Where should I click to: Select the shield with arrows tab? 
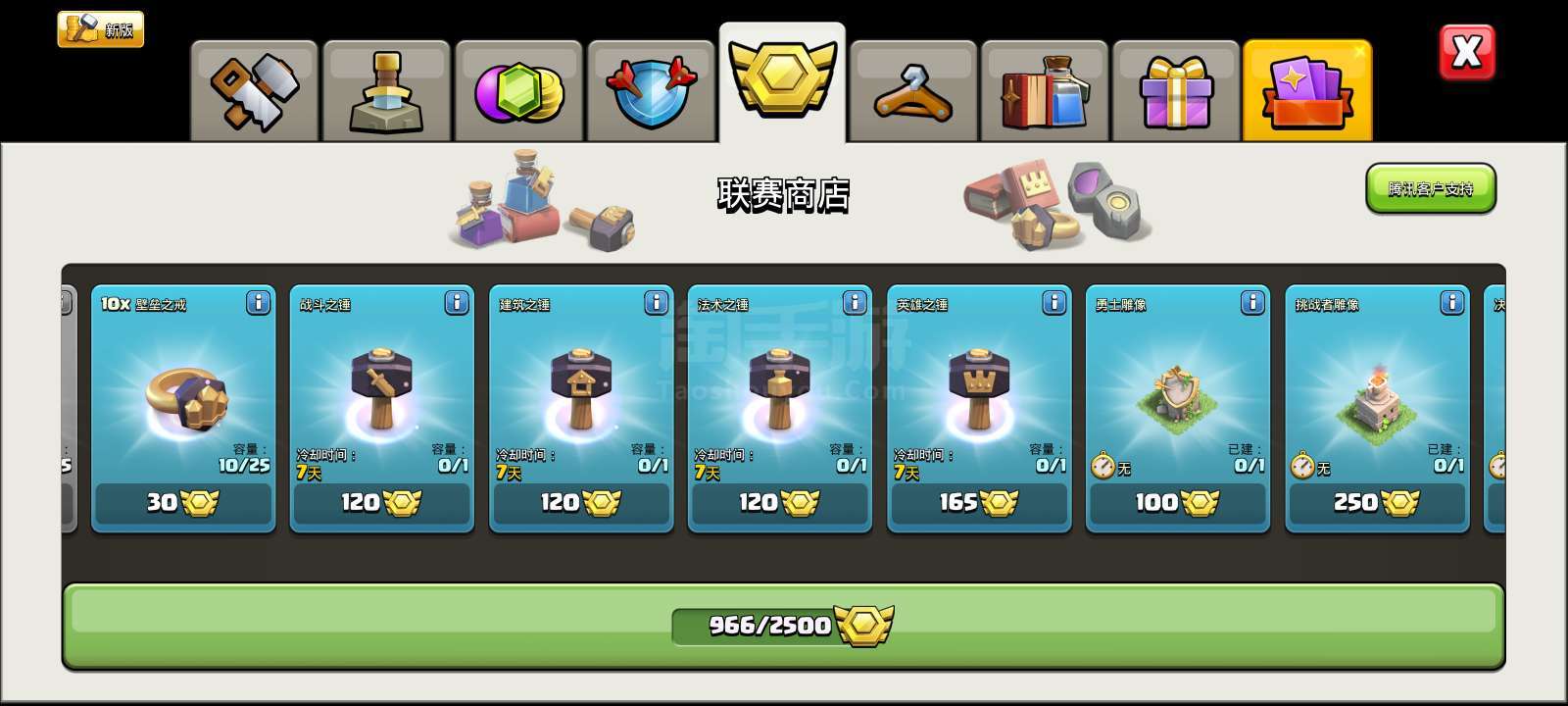point(651,91)
